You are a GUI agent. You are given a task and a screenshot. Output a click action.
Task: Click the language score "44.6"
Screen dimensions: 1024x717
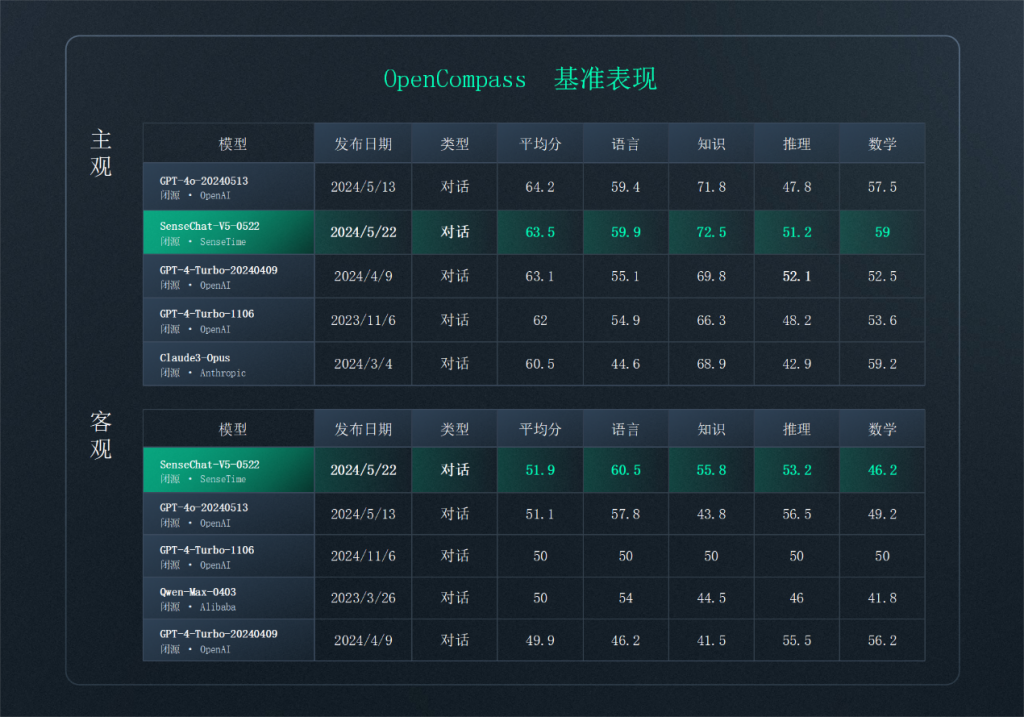point(626,364)
